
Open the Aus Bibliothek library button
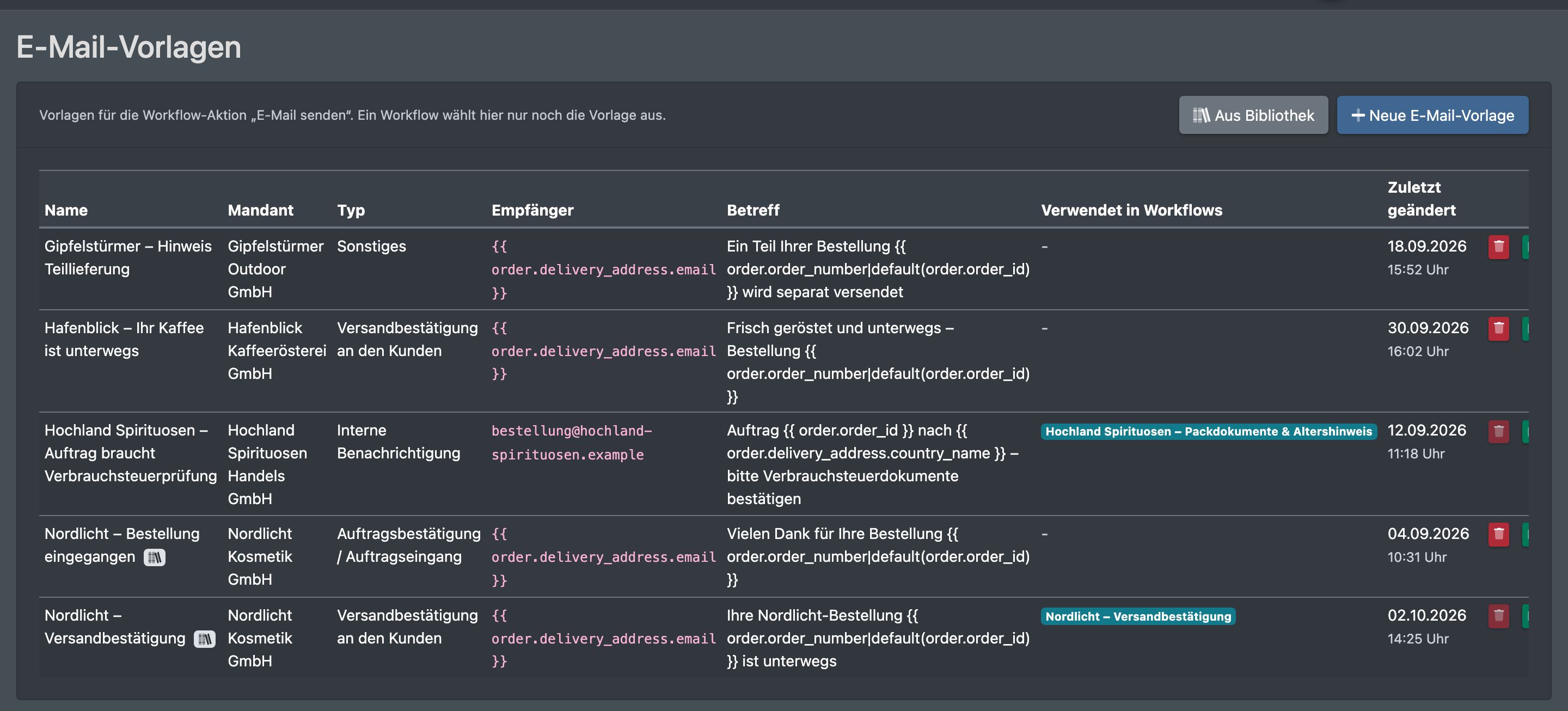tap(1253, 115)
